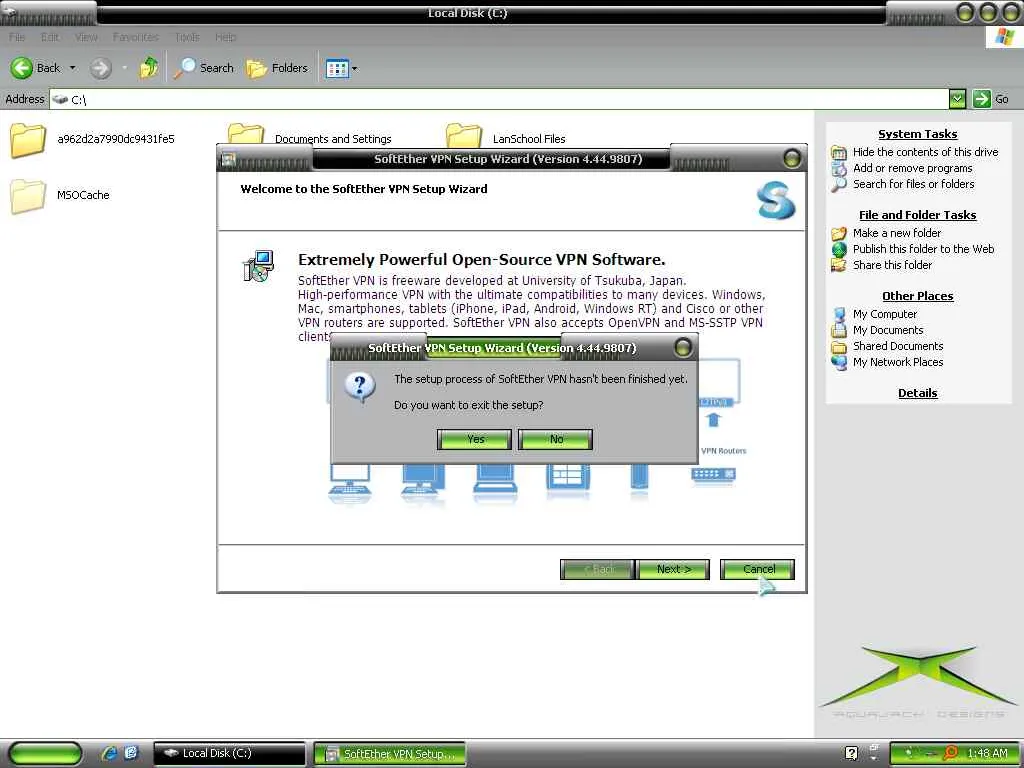Open the File menu
The image size is (1024, 768).
tap(17, 37)
